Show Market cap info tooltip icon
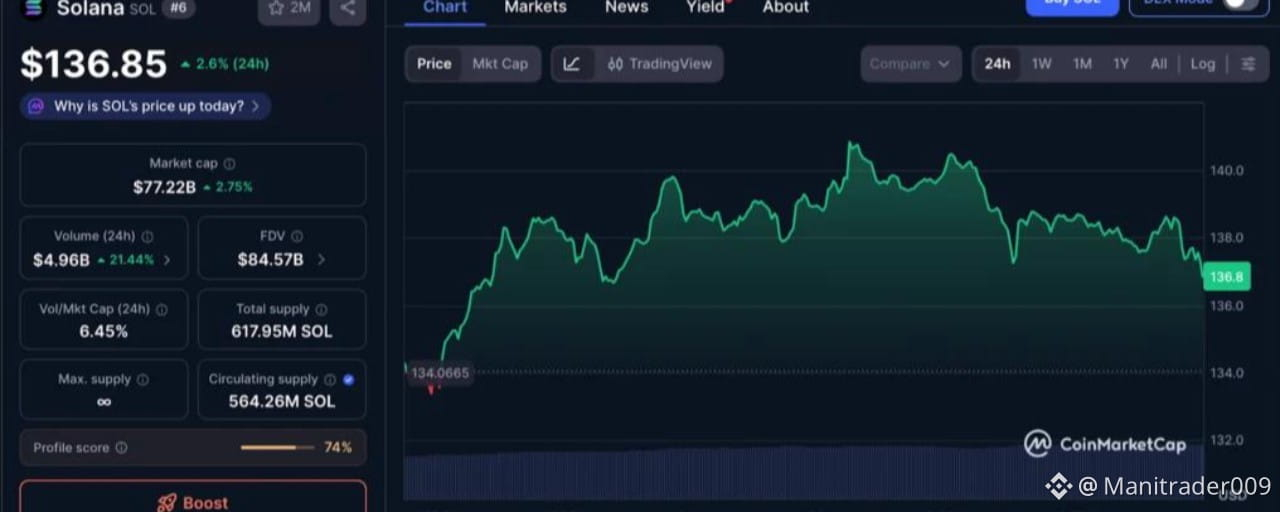 (230, 163)
